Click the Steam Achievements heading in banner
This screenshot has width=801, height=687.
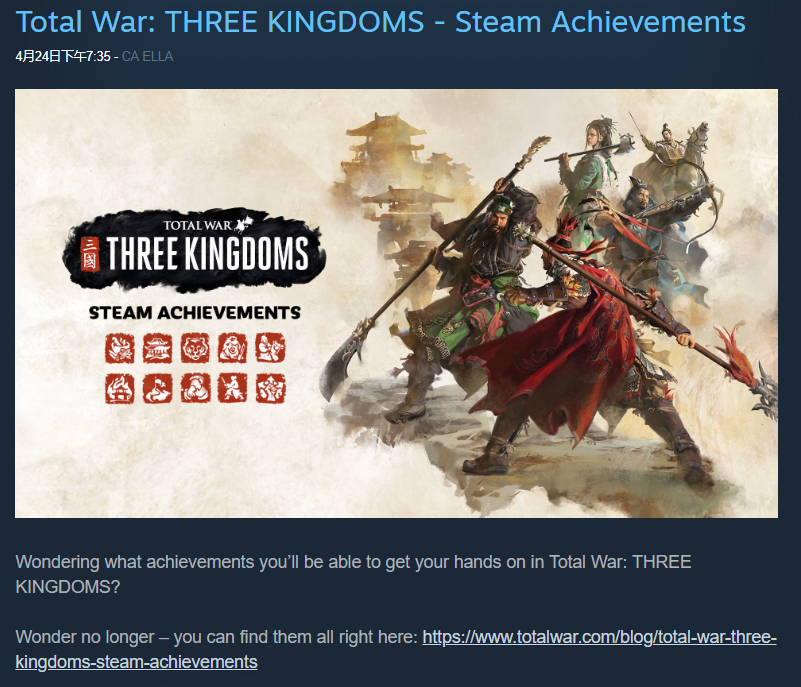[x=195, y=313]
